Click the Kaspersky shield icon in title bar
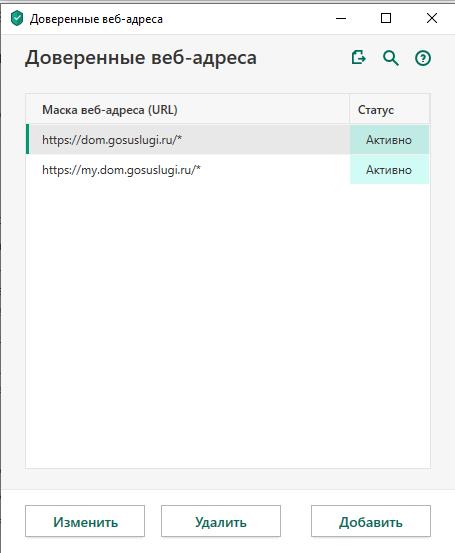The image size is (455, 553). [17, 18]
